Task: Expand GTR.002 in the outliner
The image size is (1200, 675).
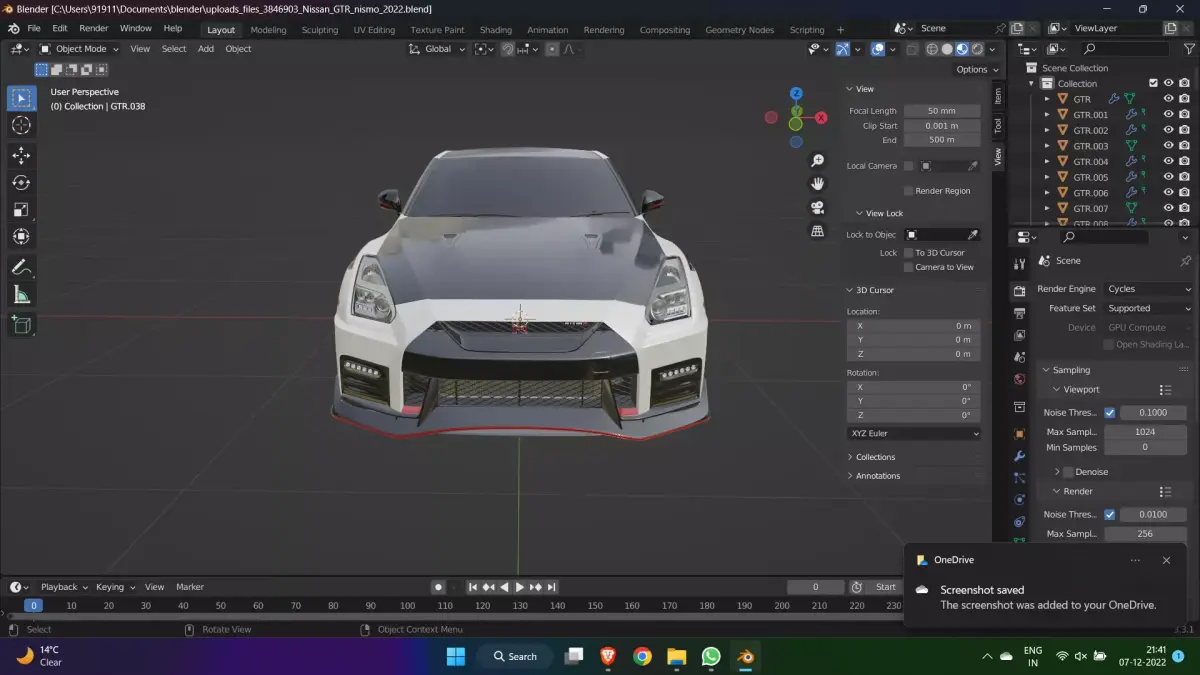Action: click(x=1047, y=130)
